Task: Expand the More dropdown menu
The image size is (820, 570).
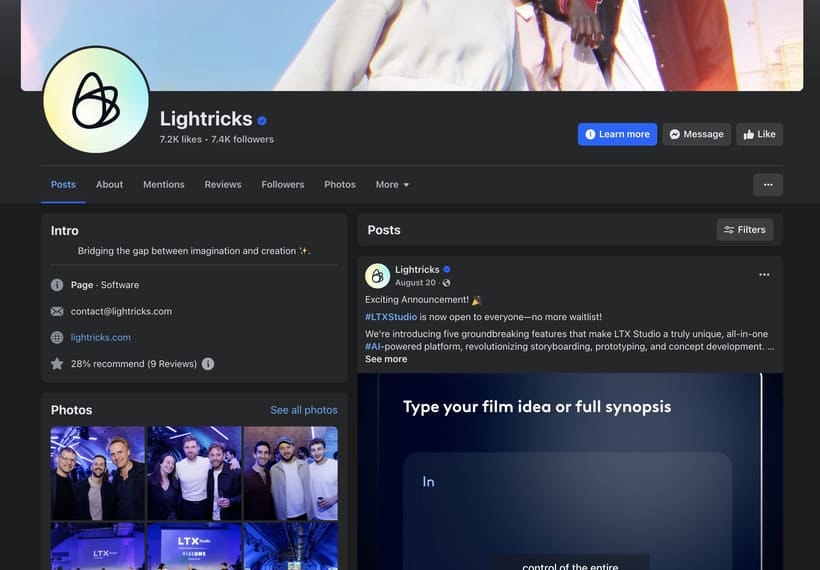Action: pyautogui.click(x=392, y=185)
